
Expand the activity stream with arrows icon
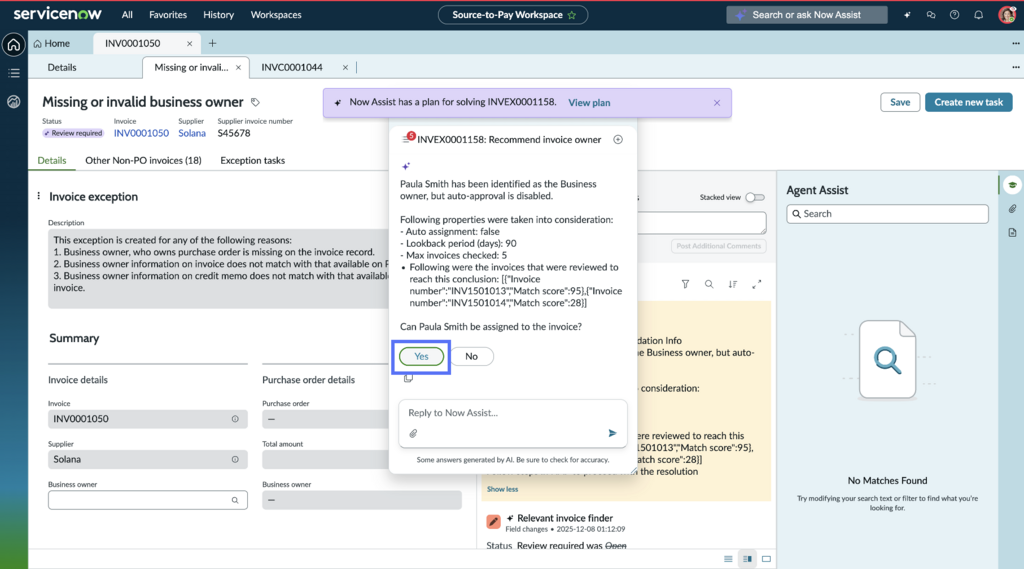pos(756,284)
